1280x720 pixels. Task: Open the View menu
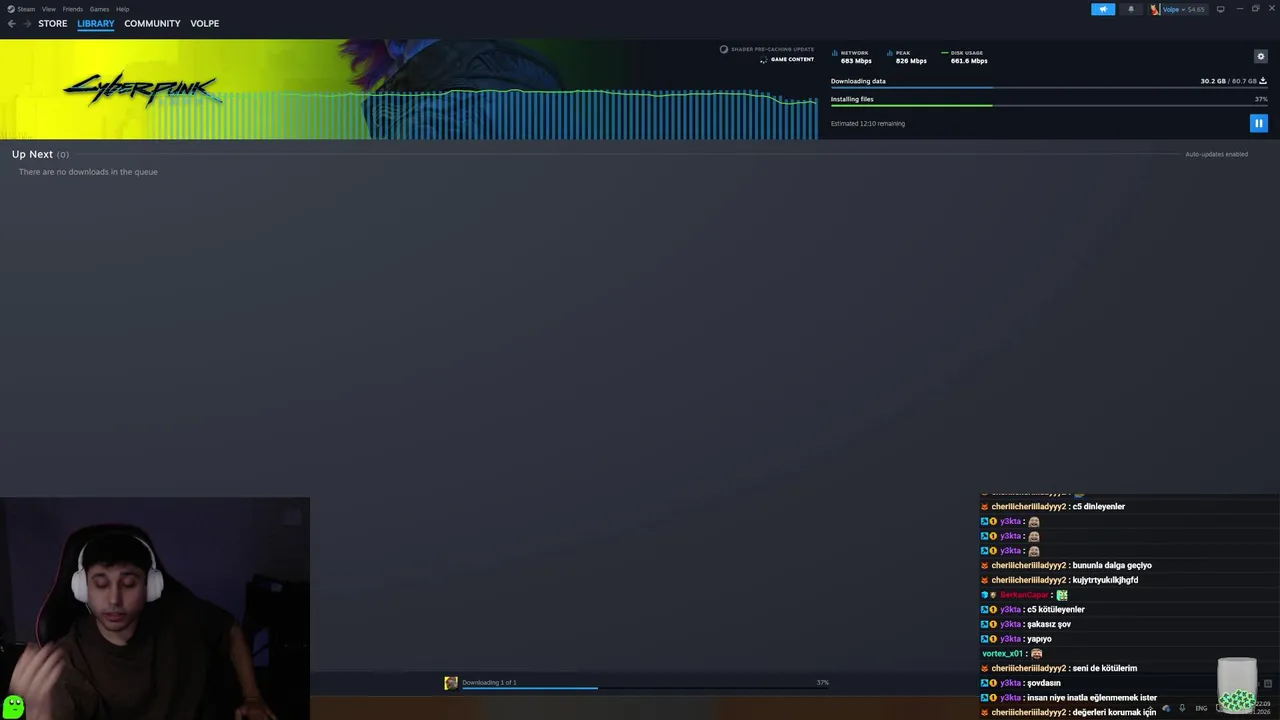point(48,9)
